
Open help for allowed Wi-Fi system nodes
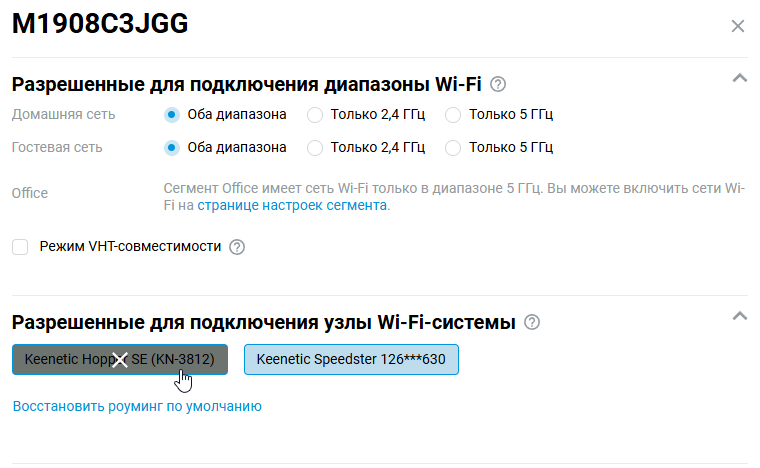[532, 323]
